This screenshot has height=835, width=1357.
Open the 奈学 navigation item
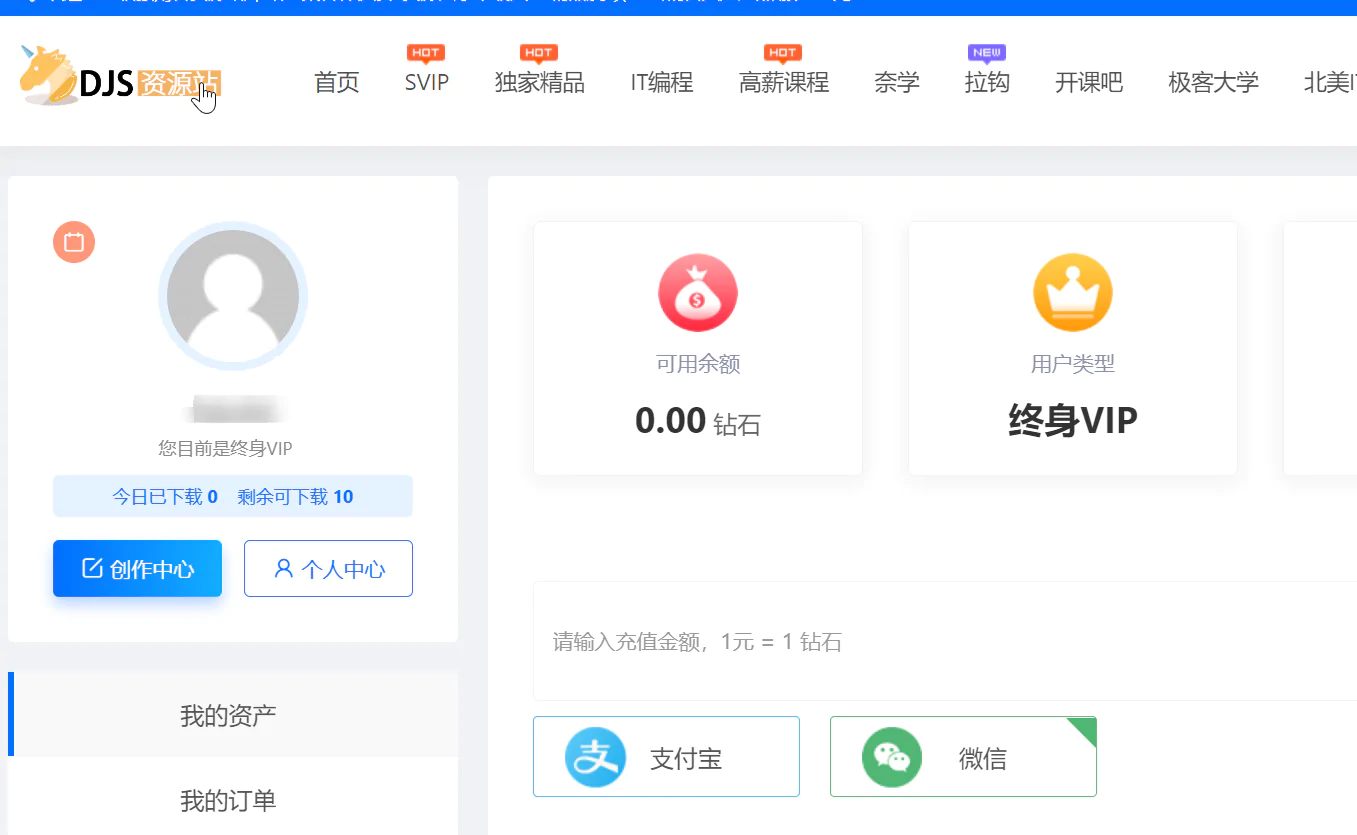[897, 82]
